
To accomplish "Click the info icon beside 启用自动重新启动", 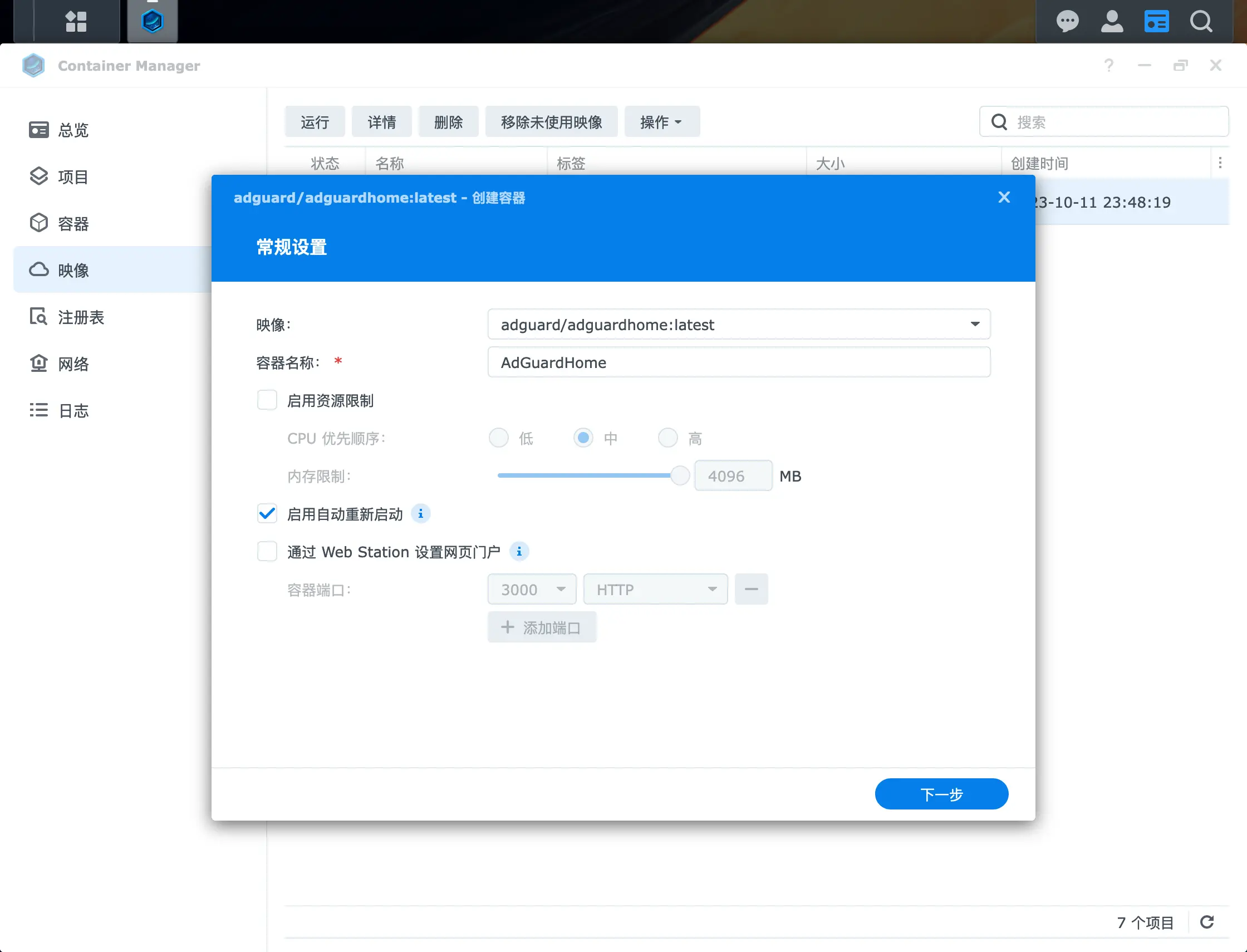I will click(420, 514).
